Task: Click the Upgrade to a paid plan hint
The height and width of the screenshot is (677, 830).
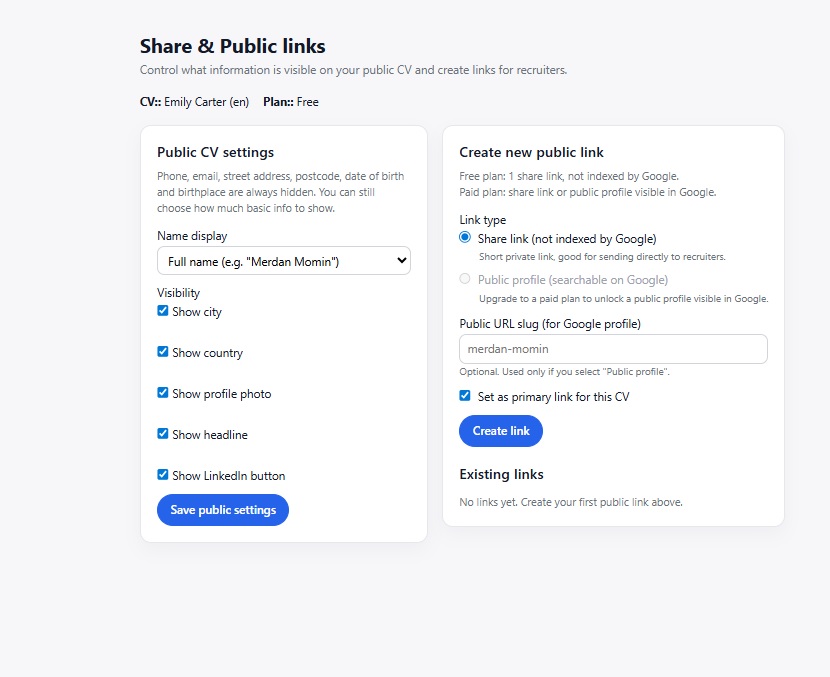Action: click(x=622, y=299)
